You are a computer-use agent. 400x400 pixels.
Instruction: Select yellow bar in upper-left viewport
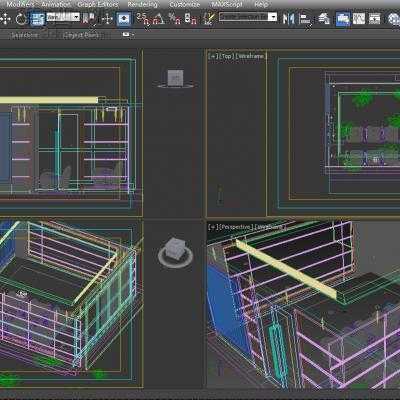tap(49, 100)
